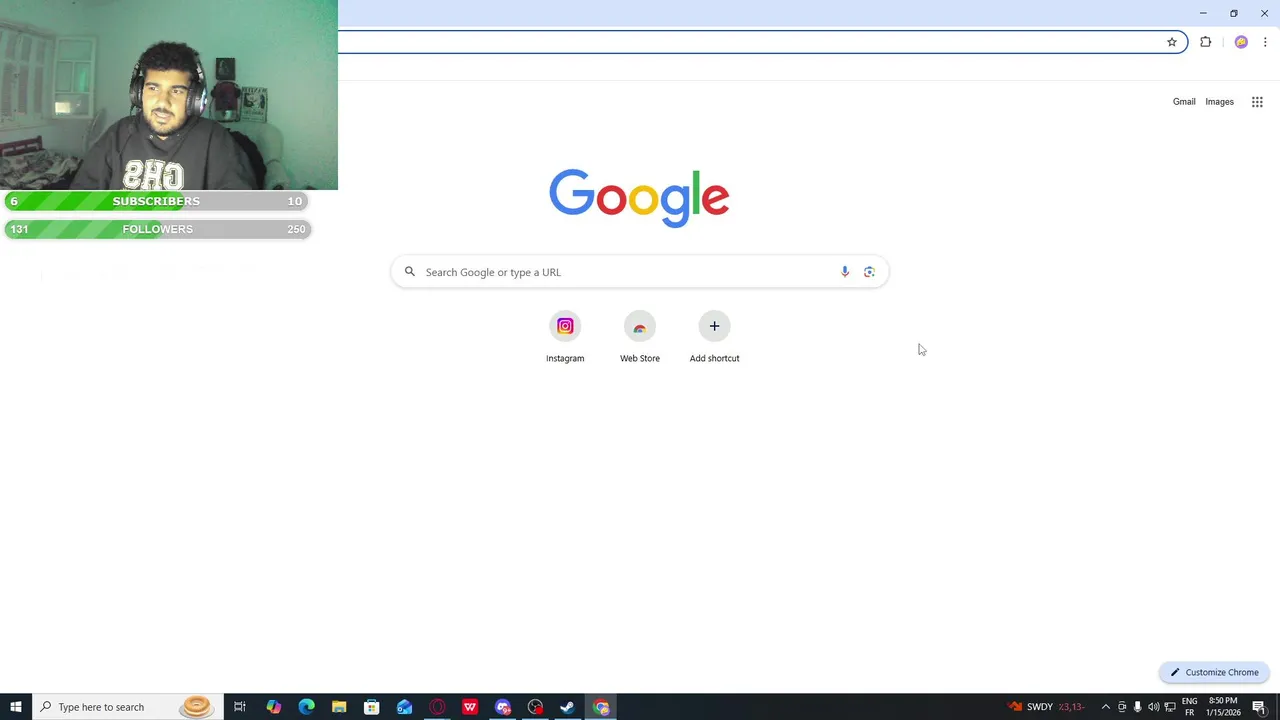The height and width of the screenshot is (720, 1280).
Task: Open Steam from the taskbar
Action: (x=568, y=707)
